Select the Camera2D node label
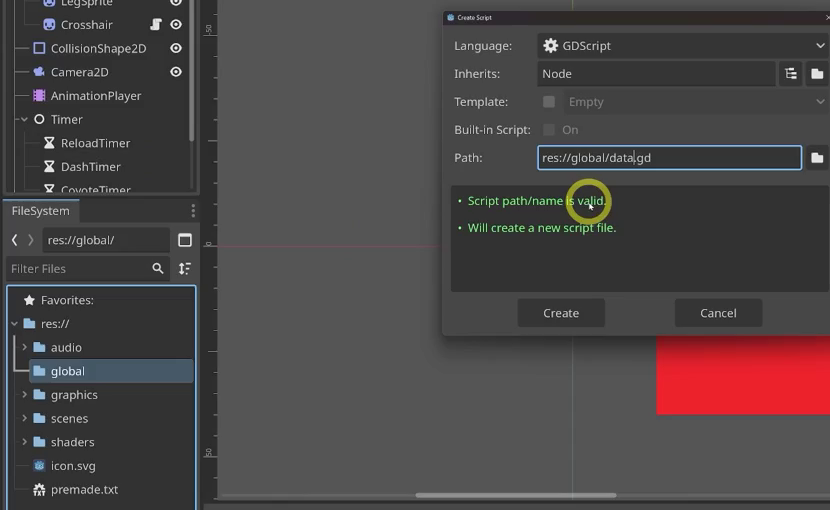830x510 pixels. coord(79,72)
